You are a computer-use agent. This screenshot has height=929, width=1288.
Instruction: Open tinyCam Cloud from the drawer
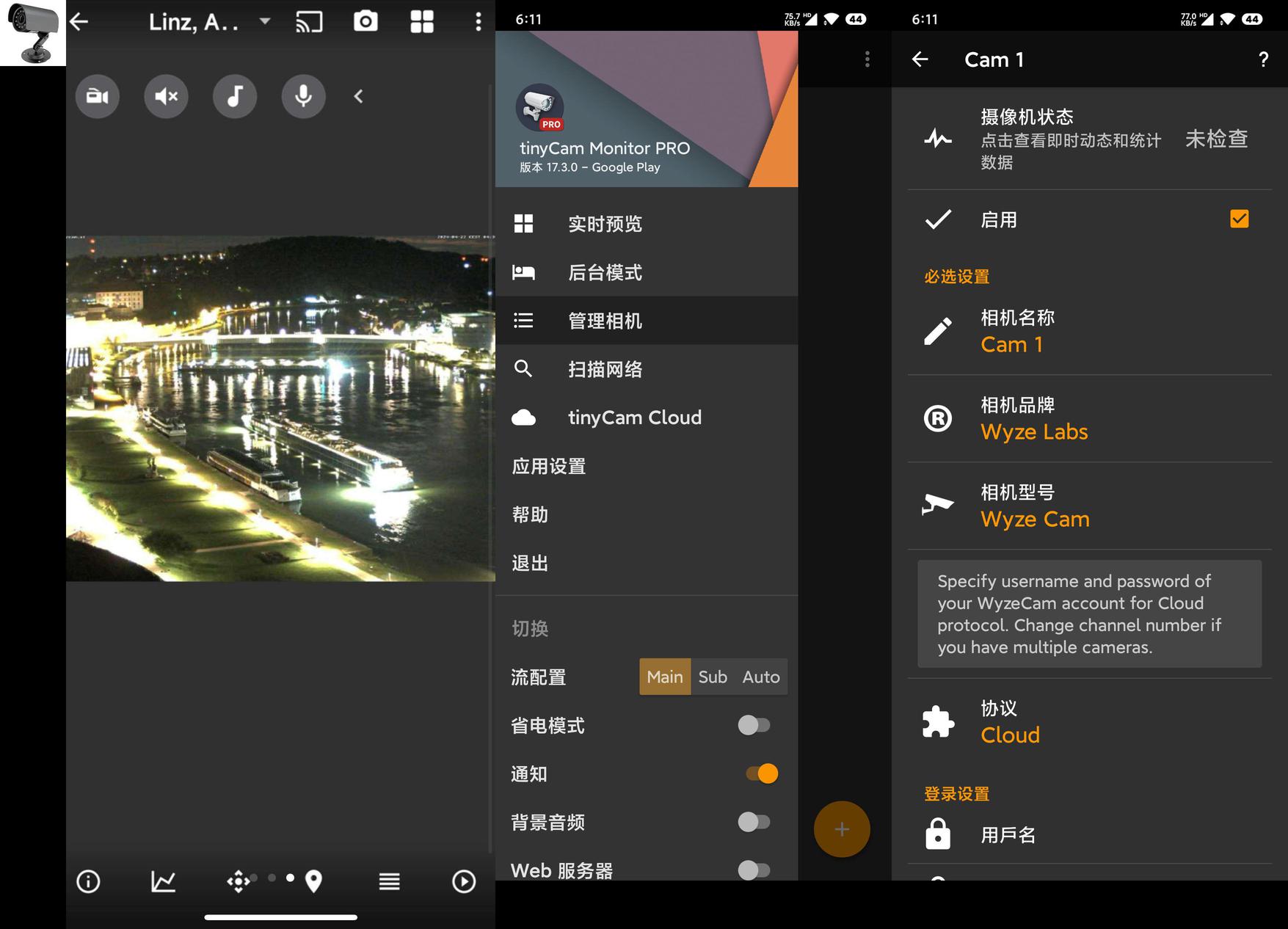point(647,418)
